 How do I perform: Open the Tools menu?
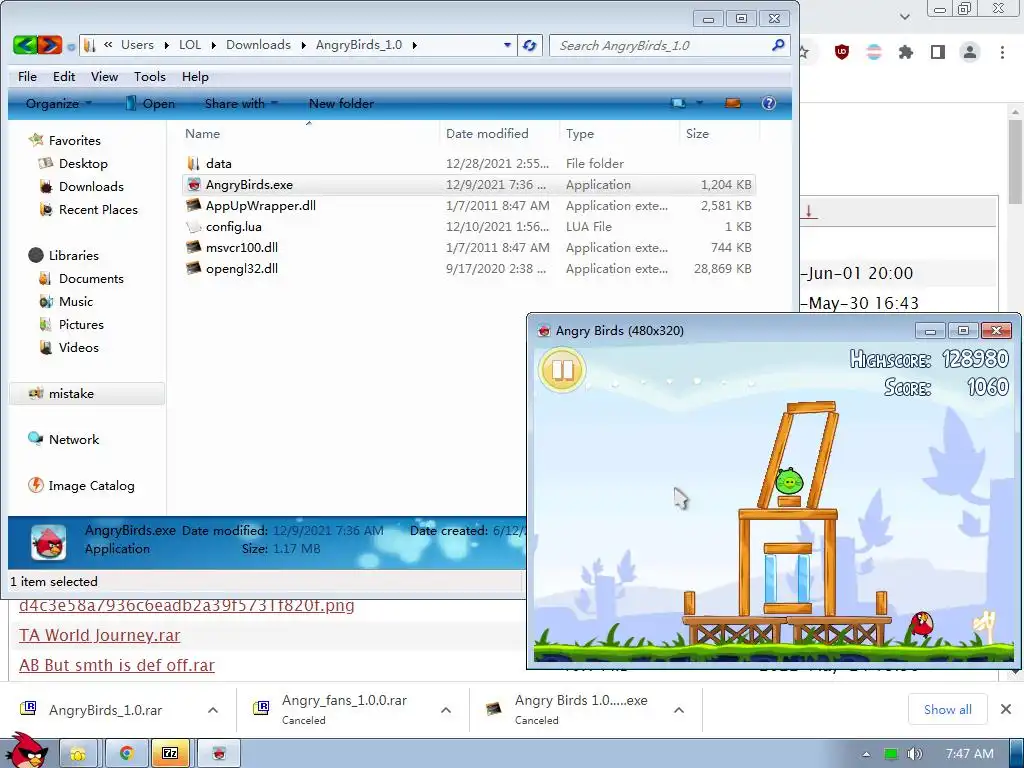pyautogui.click(x=150, y=76)
